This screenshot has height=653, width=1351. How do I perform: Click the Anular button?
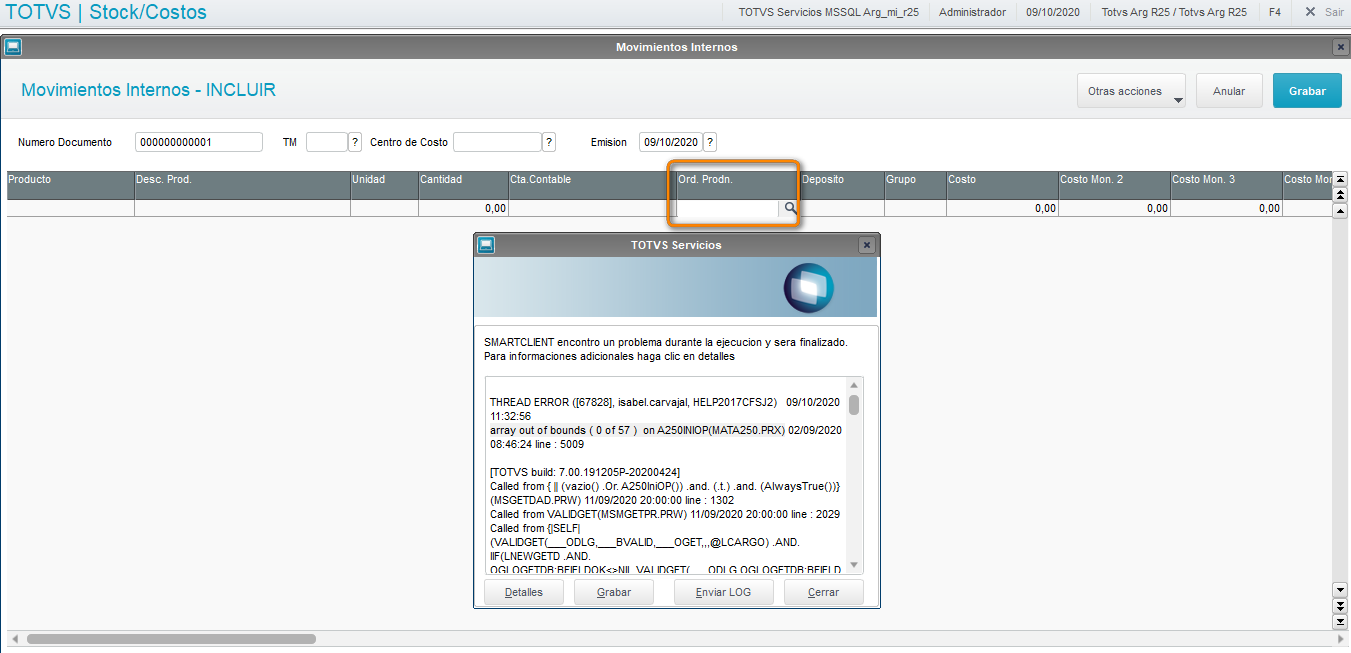click(1229, 91)
